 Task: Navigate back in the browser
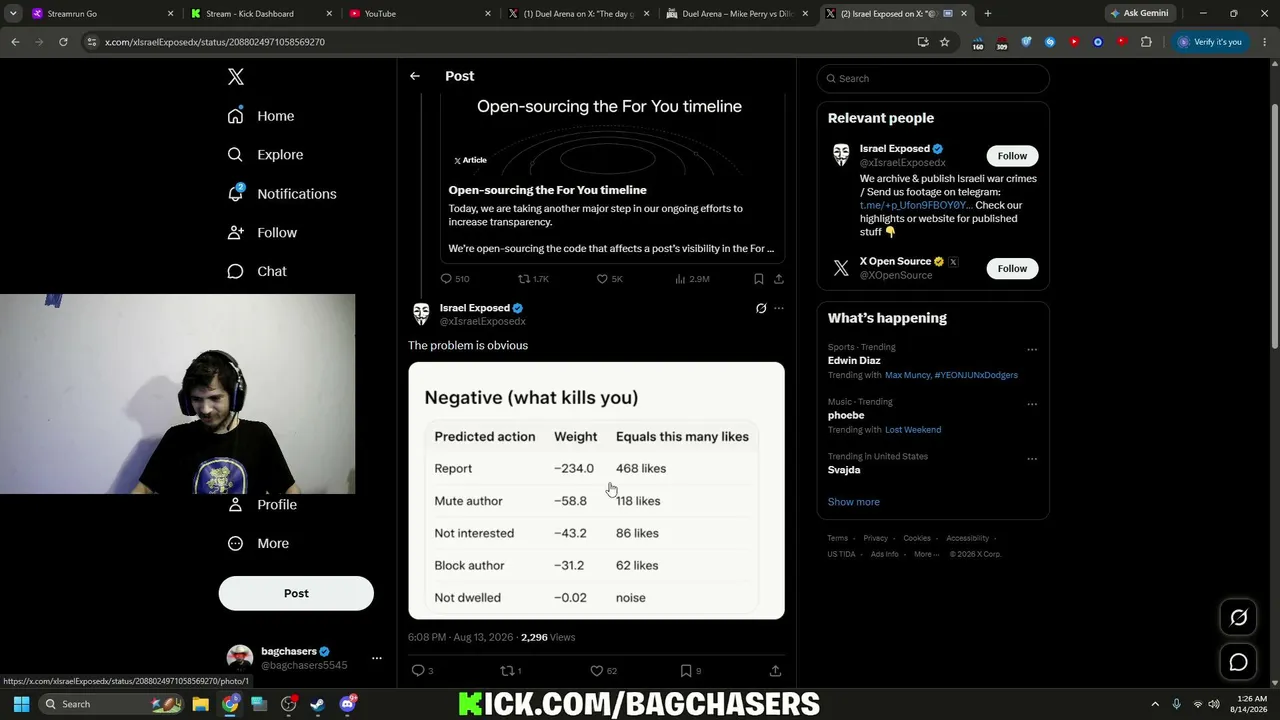click(x=15, y=42)
